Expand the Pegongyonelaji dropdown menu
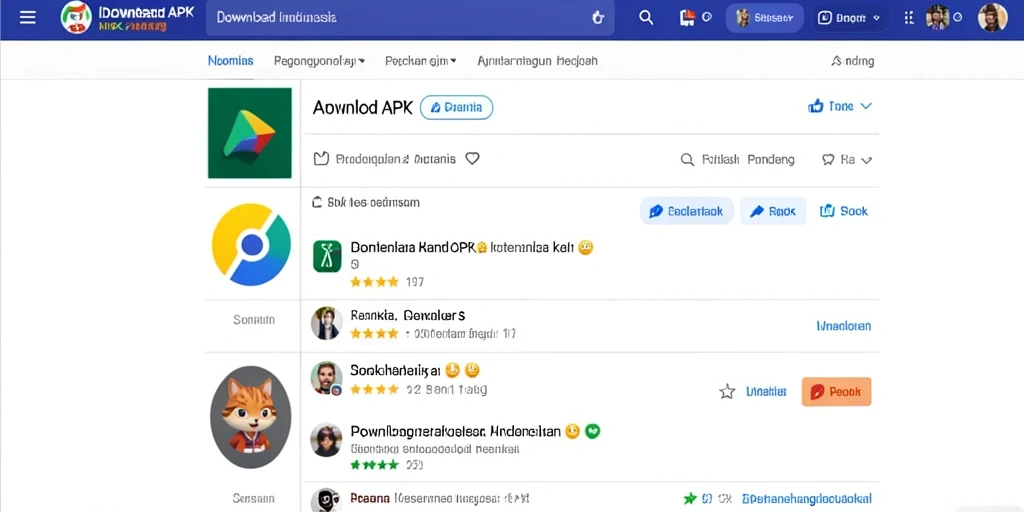1024x512 pixels. click(319, 61)
